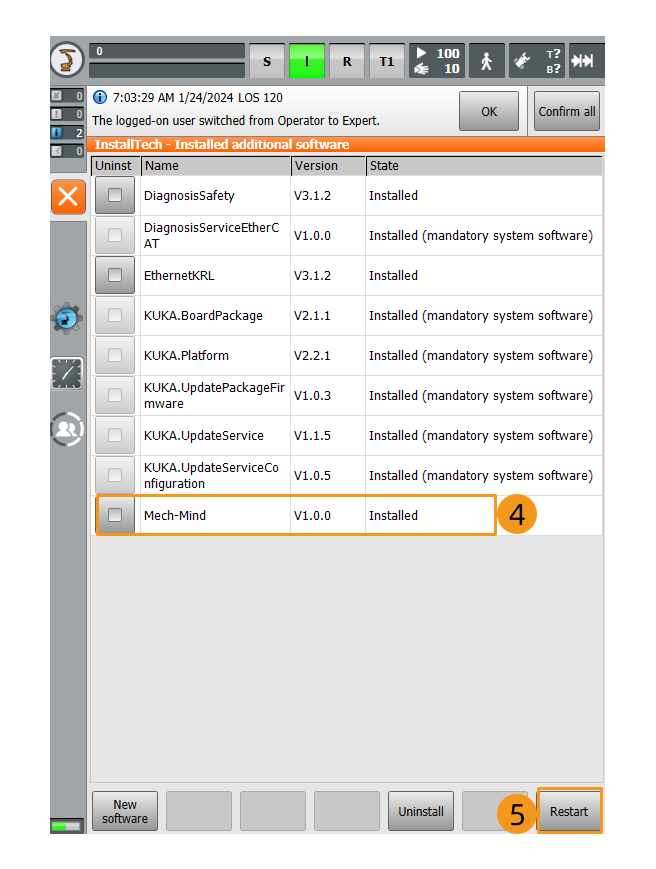Image resolution: width=656 pixels, height=869 pixels.
Task: Click the bottom message counter in sidebar
Action: point(67,151)
